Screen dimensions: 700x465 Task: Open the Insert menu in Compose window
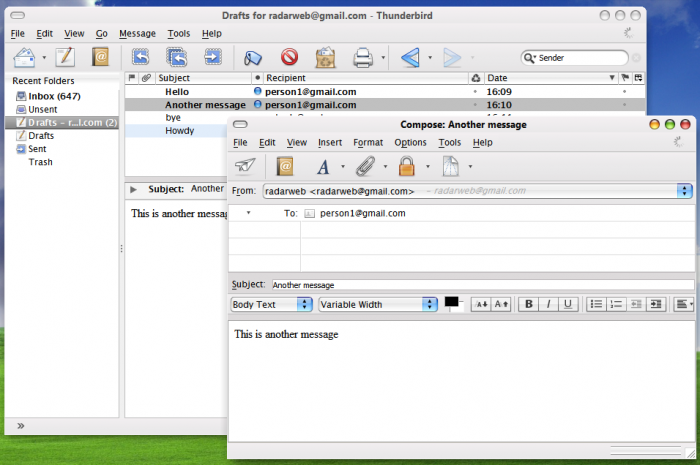point(330,142)
